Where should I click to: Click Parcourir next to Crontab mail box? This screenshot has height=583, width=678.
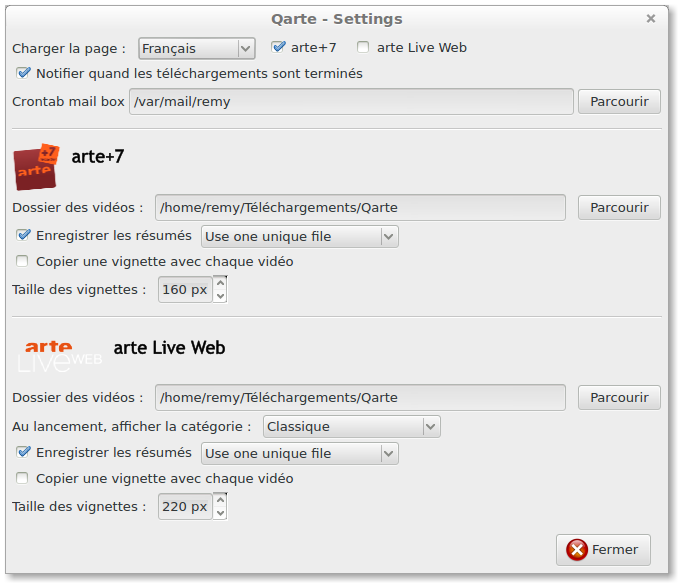(x=619, y=102)
